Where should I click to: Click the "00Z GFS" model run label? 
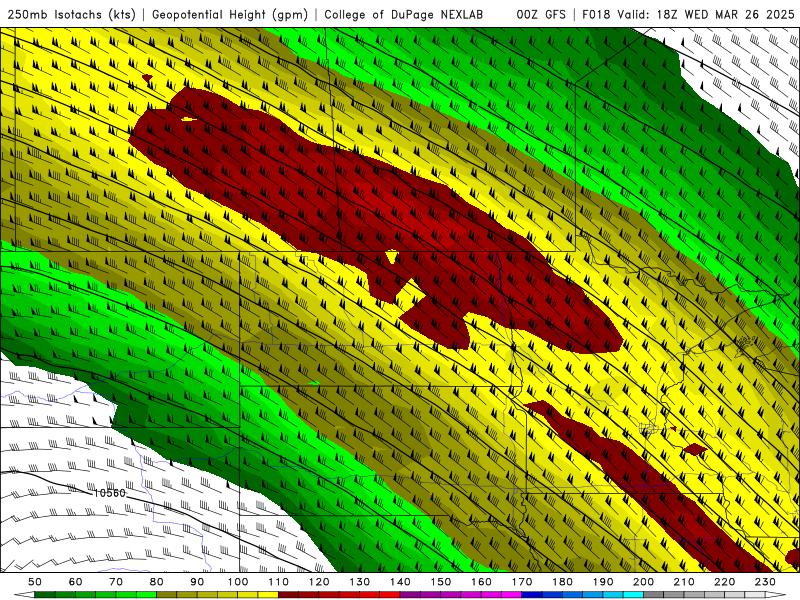[541, 15]
